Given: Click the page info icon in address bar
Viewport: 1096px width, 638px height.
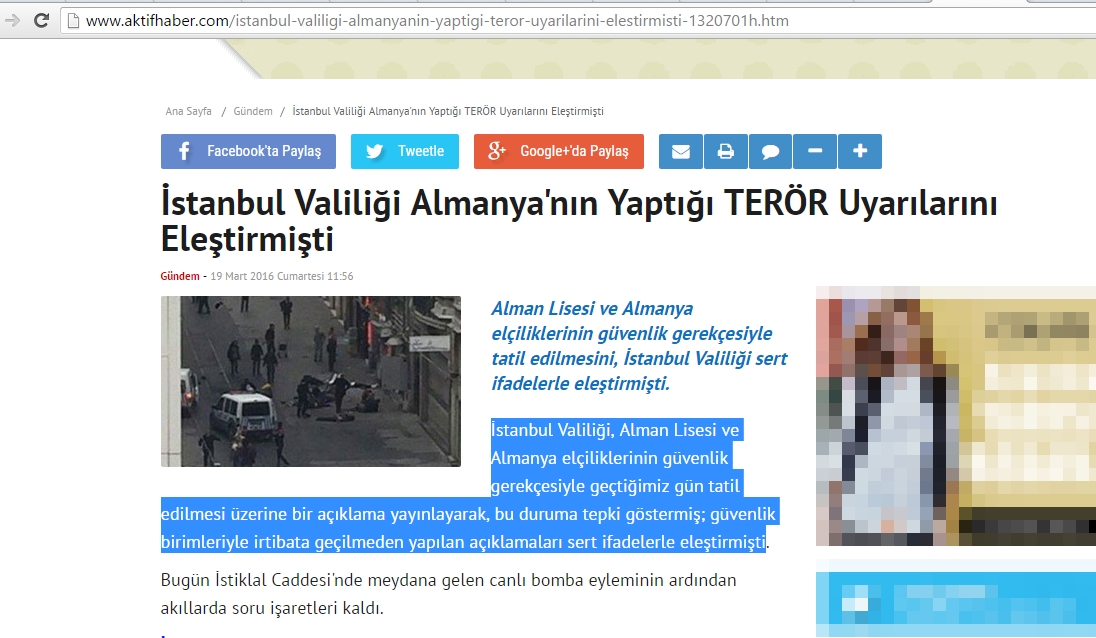Looking at the screenshot, I should pyautogui.click(x=73, y=20).
